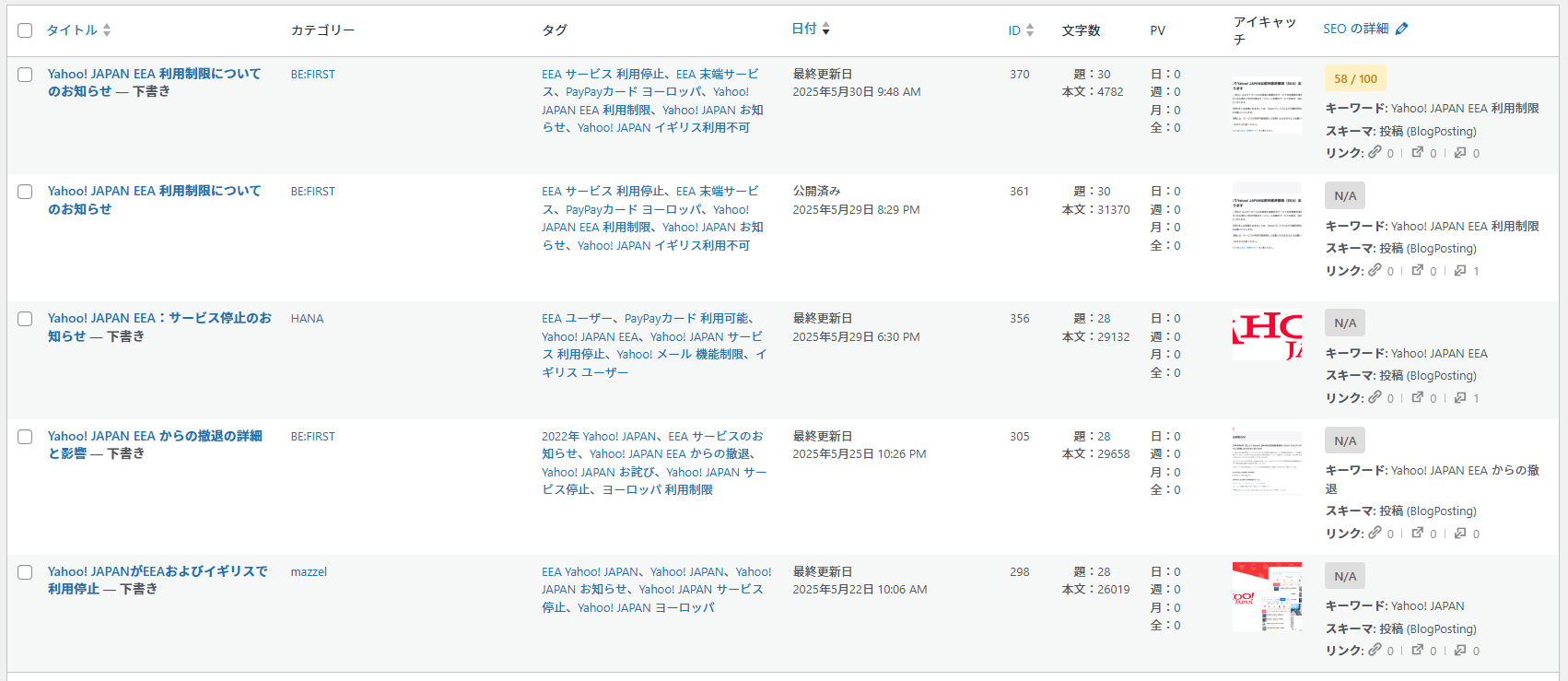The height and width of the screenshot is (681, 1568).
Task: Toggle the select-all checkbox in table header
Action: tap(25, 30)
